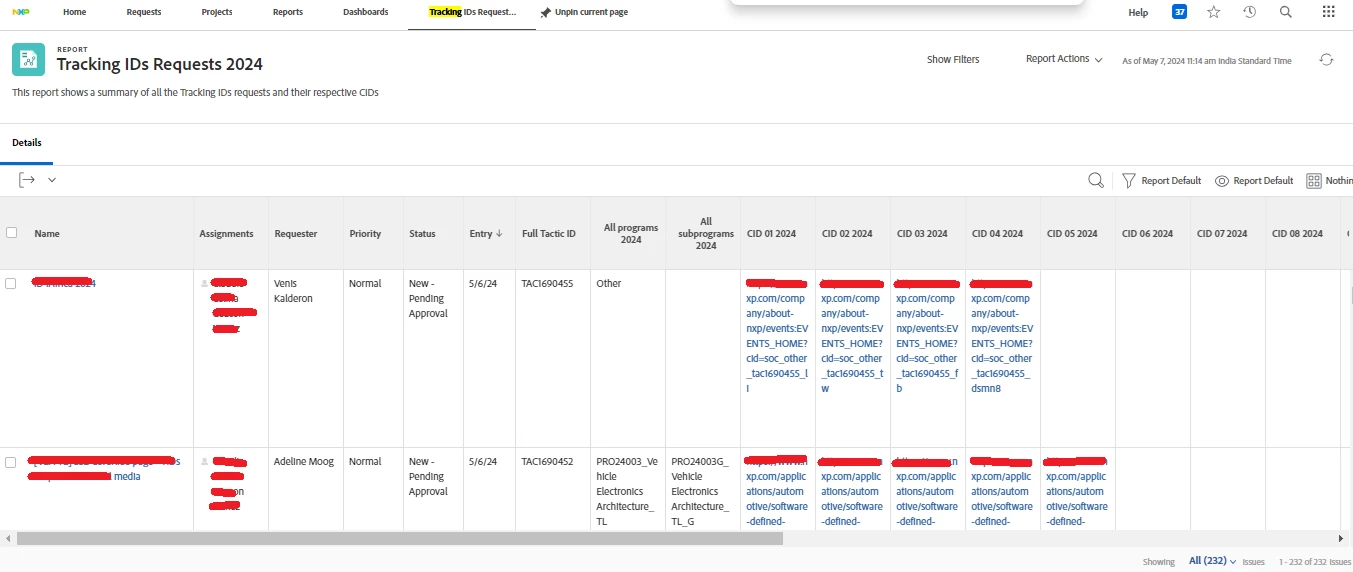Open CID 02 link for TAC1690455
This screenshot has height=572, width=1353.
click(853, 337)
